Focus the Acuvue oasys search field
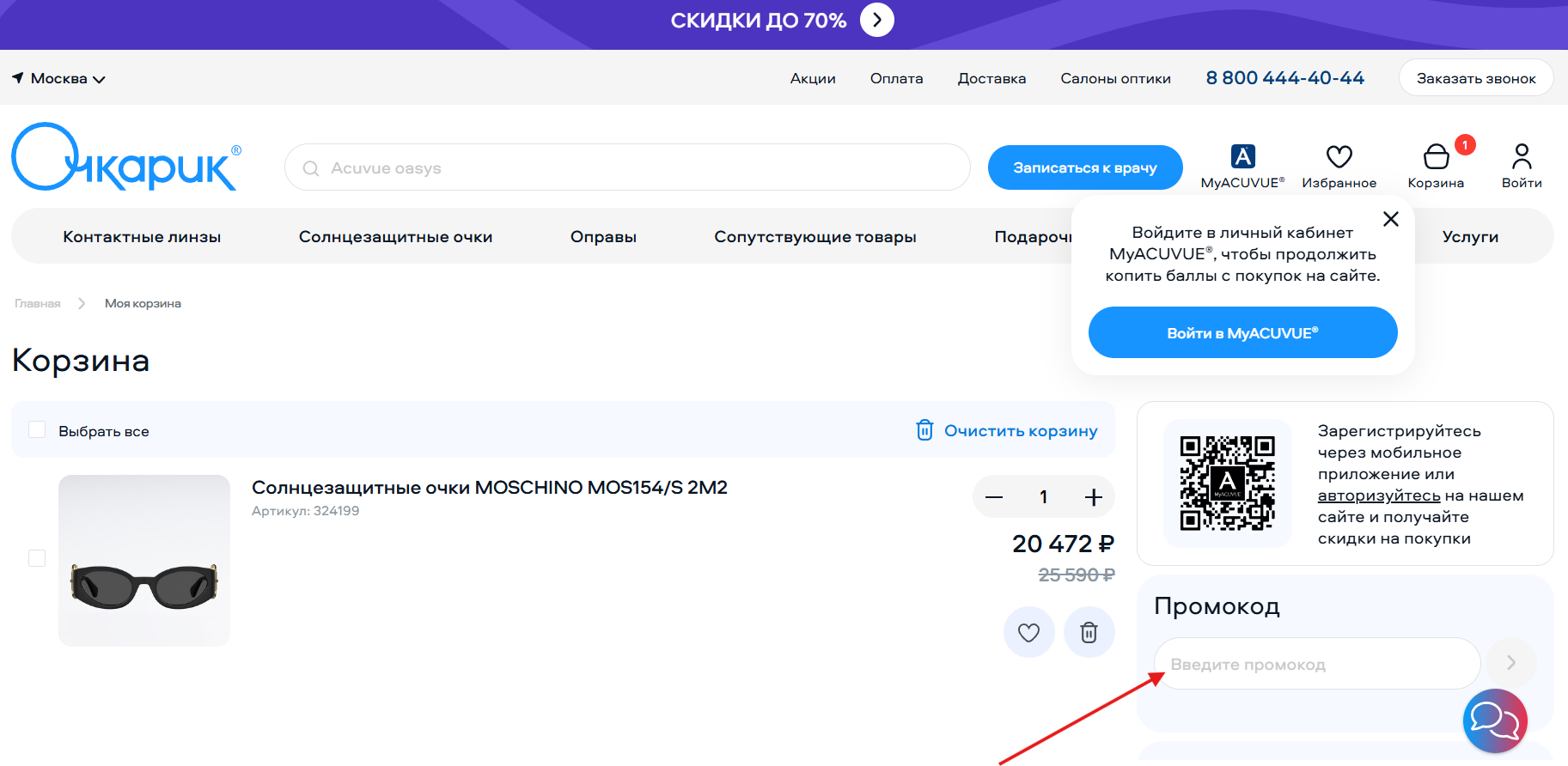Image resolution: width=1568 pixels, height=766 pixels. [627, 167]
